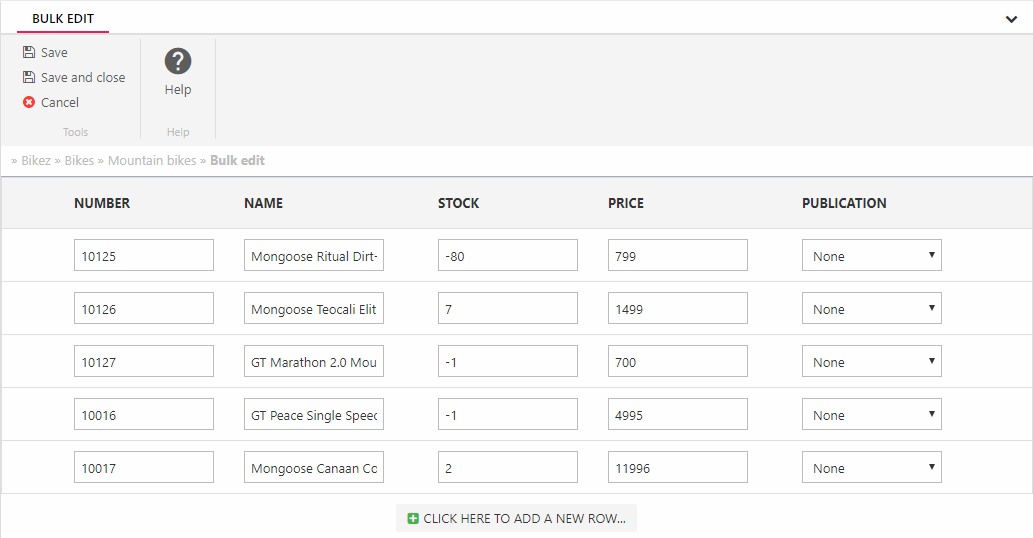1033x538 pixels.
Task: Collapse the ribbon with the top-right chevron
Action: tap(1011, 19)
